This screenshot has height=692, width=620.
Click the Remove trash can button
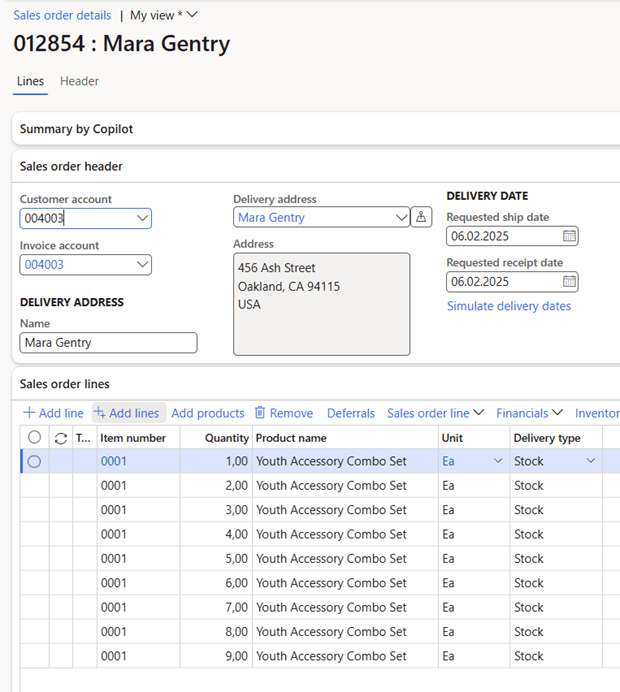point(284,413)
